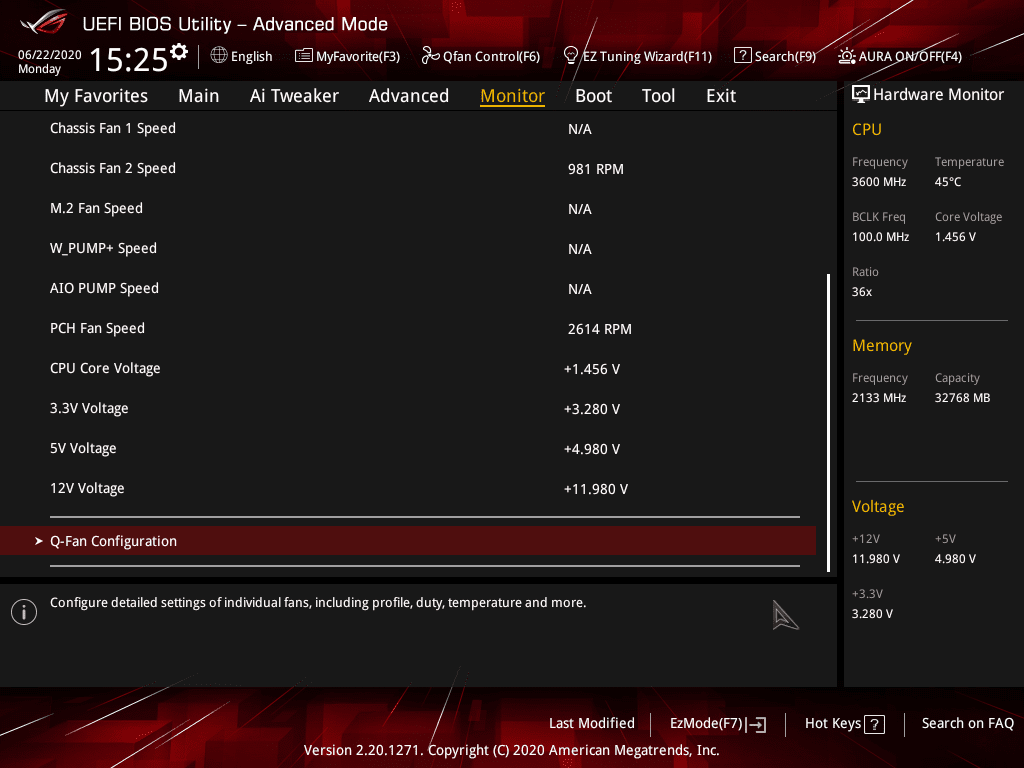Select the M.2 Fan Speed row
The height and width of the screenshot is (768, 1024).
[408, 208]
